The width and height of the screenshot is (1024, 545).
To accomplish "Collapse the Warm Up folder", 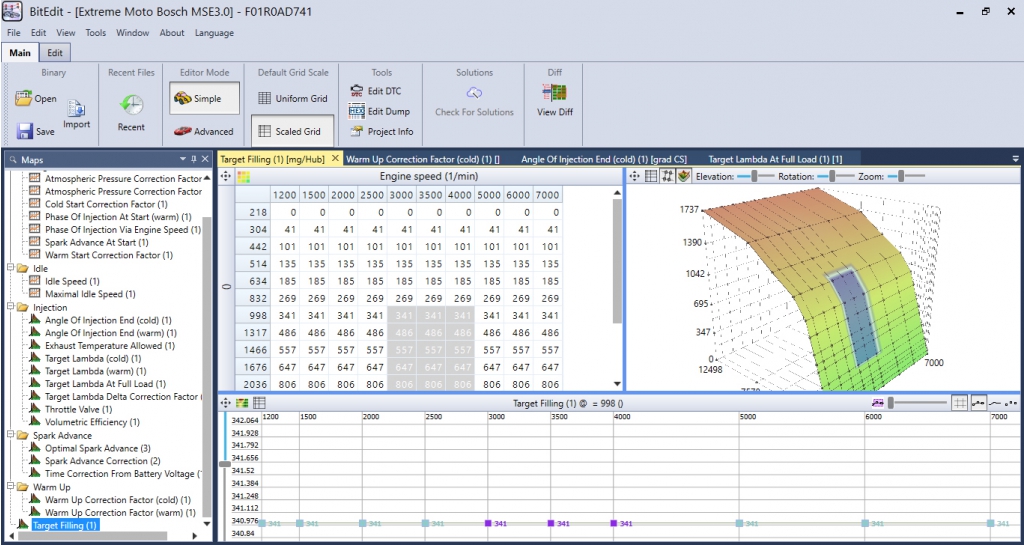I will 10,487.
